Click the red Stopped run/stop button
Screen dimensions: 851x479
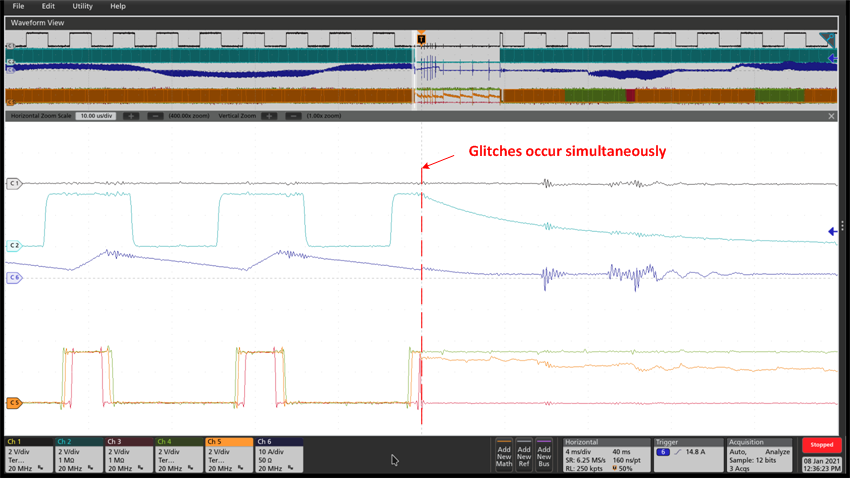click(821, 445)
